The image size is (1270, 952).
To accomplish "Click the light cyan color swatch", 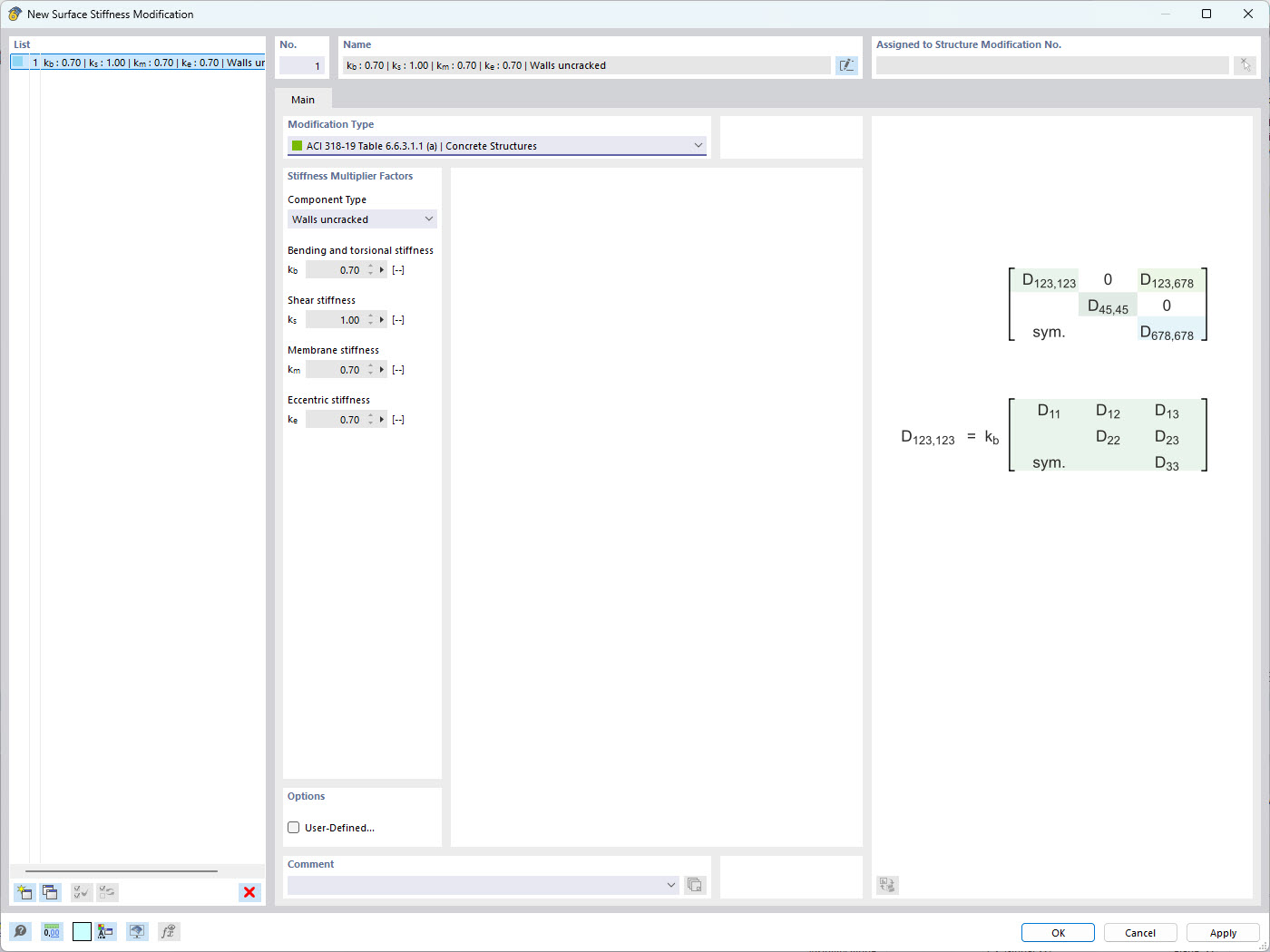I will pyautogui.click(x=82, y=931).
